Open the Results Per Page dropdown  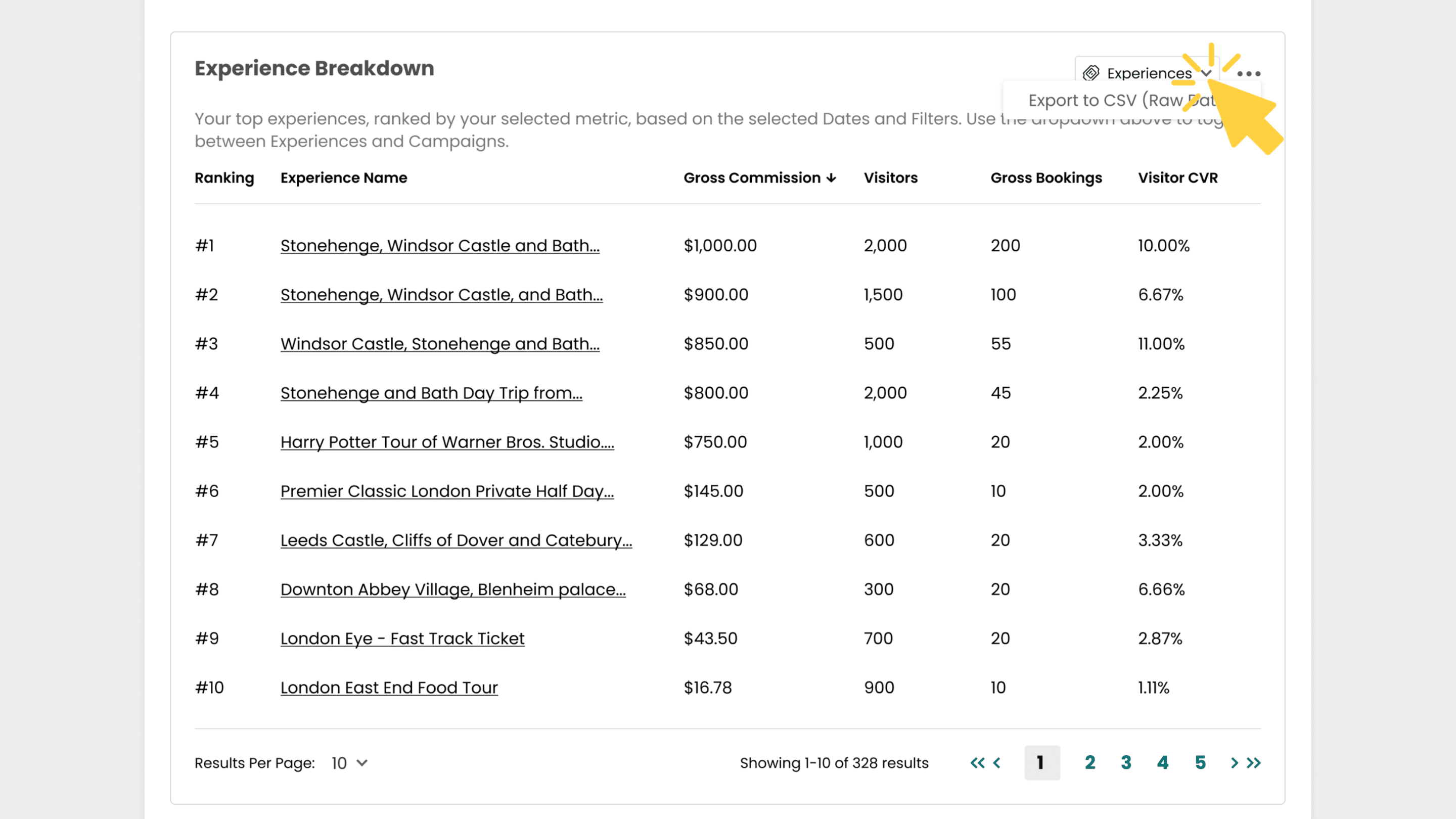[349, 763]
